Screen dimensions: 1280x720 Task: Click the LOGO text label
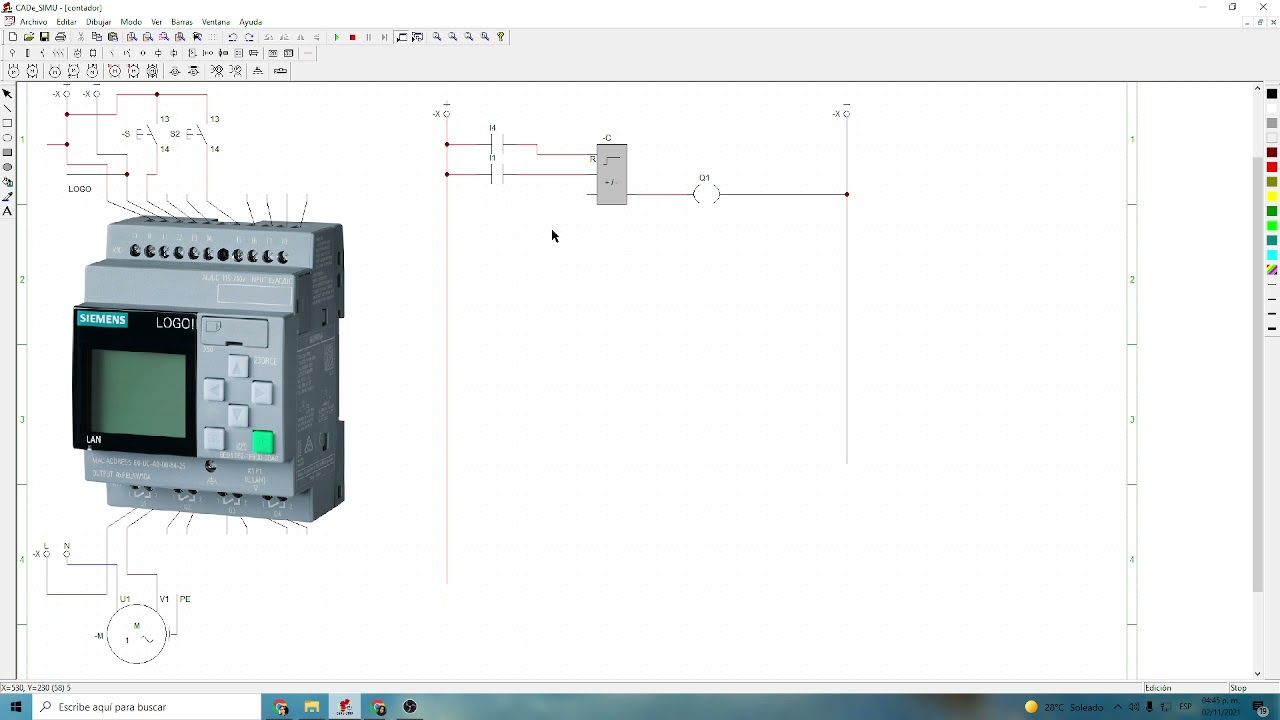80,189
